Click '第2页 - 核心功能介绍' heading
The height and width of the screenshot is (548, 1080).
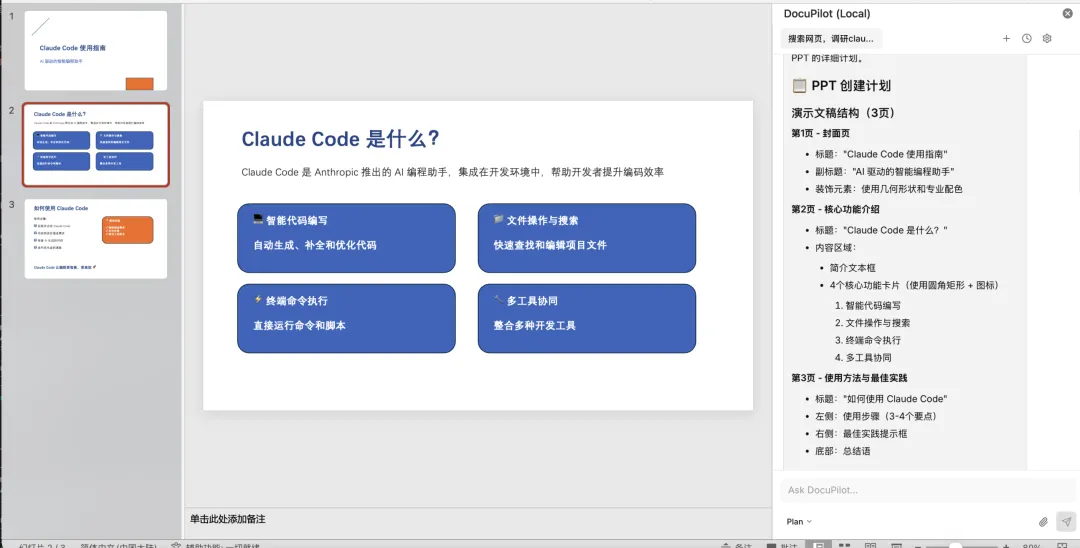point(835,209)
